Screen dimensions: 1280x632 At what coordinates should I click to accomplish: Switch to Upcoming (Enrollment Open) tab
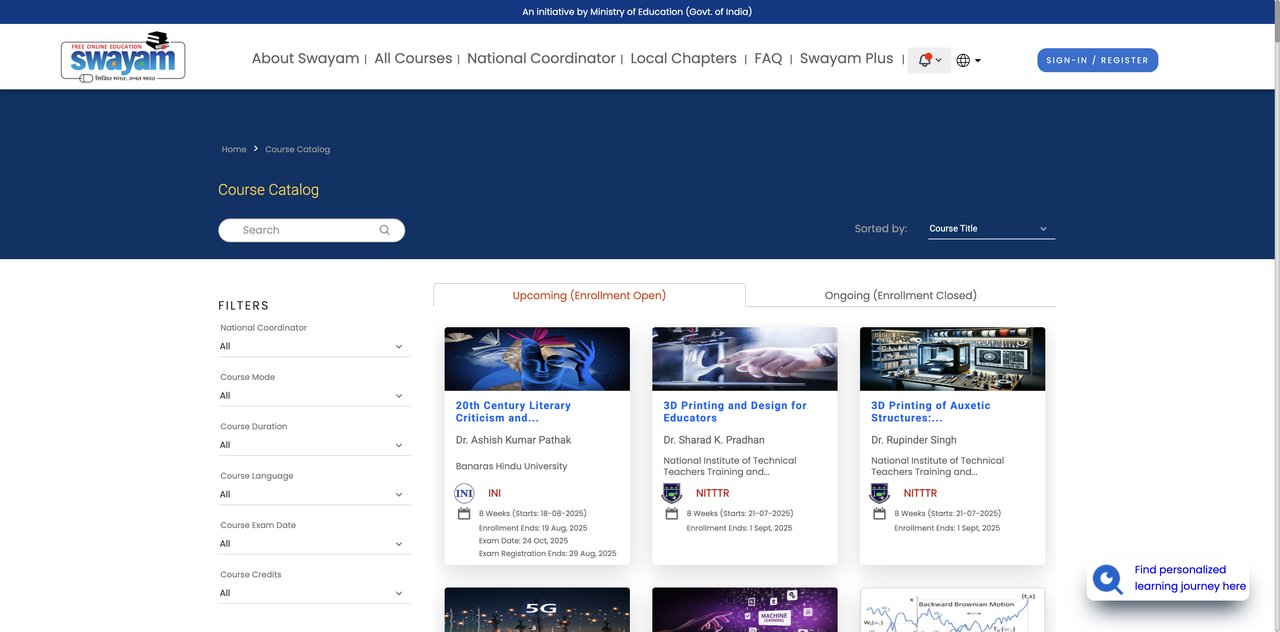(x=589, y=295)
